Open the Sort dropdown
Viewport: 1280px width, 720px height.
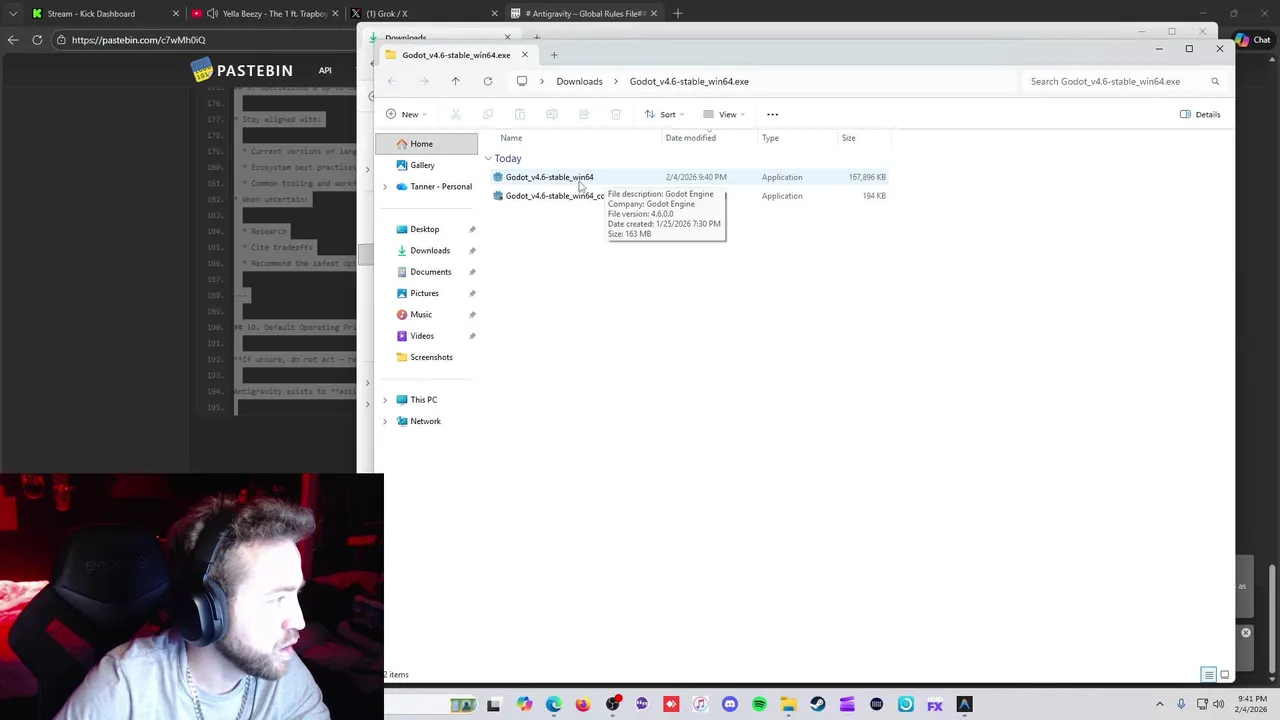664,114
